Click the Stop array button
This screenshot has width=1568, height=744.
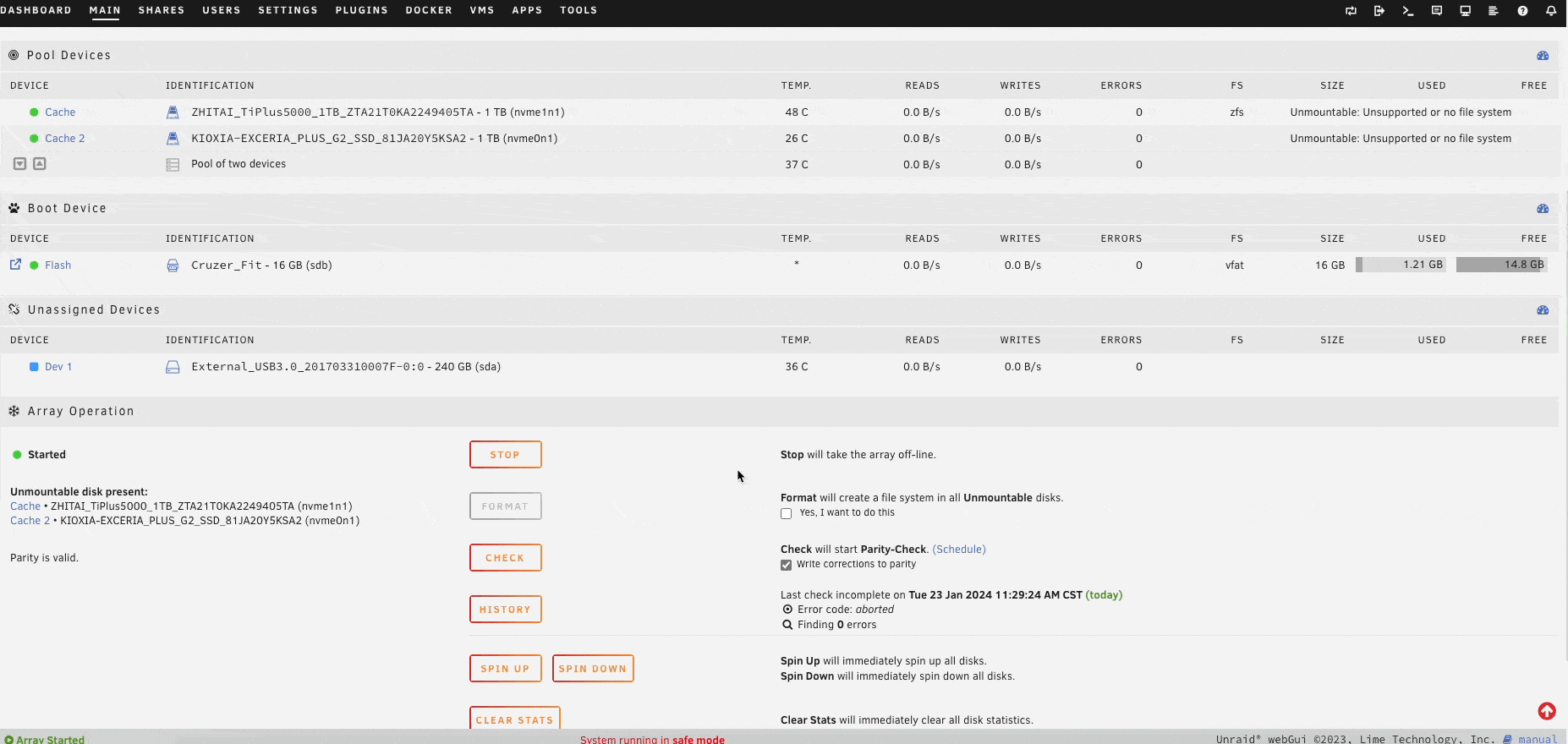coord(506,455)
